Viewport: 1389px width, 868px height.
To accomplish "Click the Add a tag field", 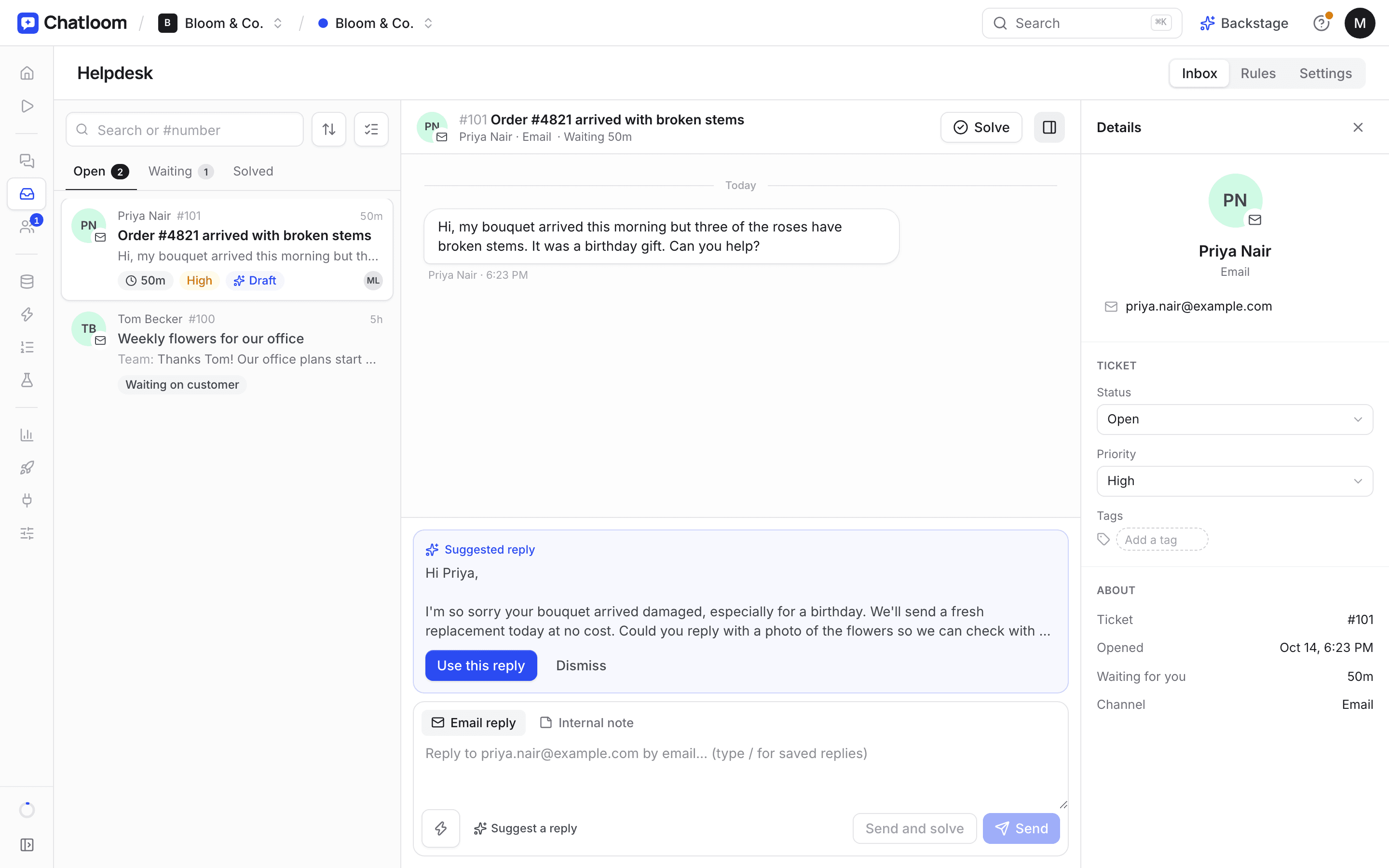I will tap(1162, 539).
